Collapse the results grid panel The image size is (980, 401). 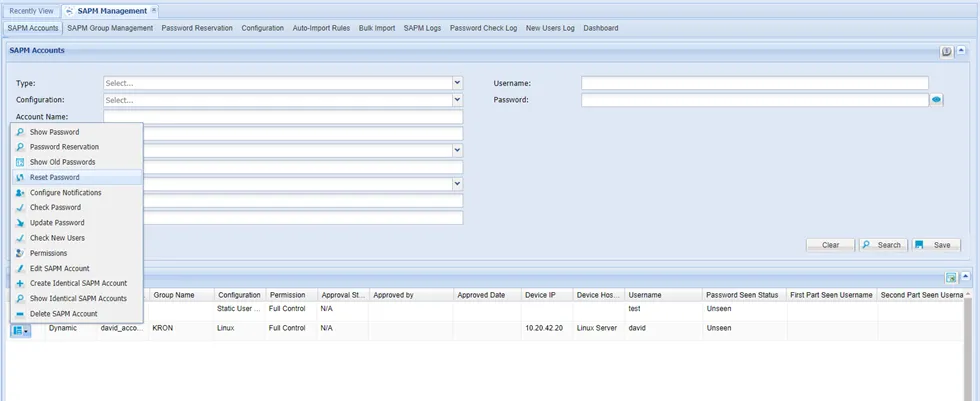(x=966, y=277)
